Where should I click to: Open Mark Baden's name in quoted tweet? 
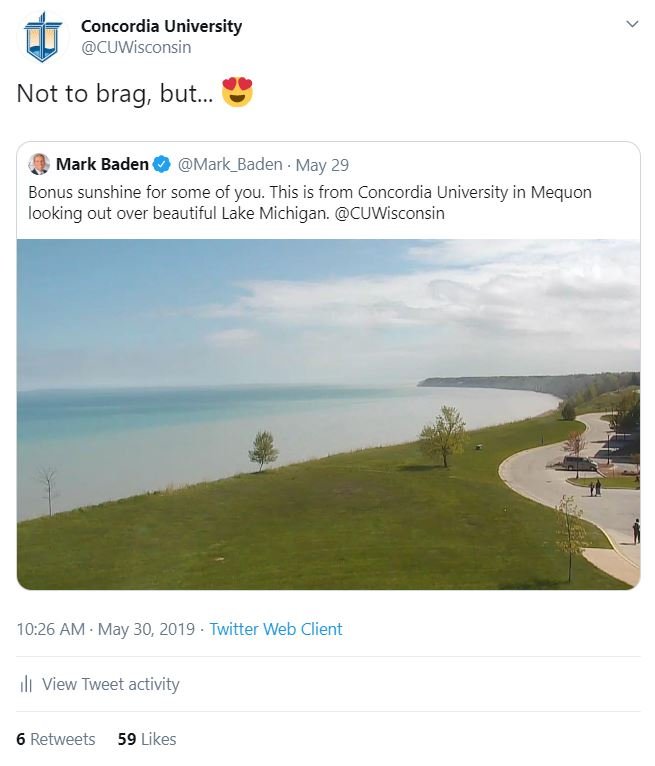click(102, 165)
